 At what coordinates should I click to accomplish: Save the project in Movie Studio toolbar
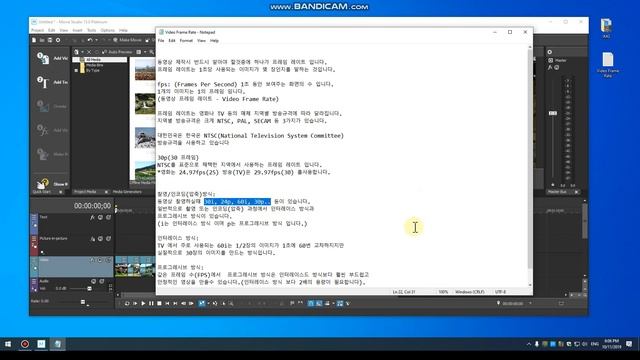50,40
